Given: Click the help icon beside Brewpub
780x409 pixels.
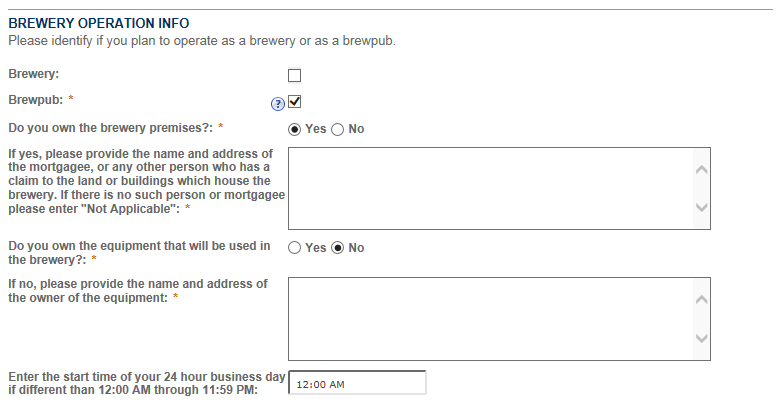Looking at the screenshot, I should [x=278, y=102].
